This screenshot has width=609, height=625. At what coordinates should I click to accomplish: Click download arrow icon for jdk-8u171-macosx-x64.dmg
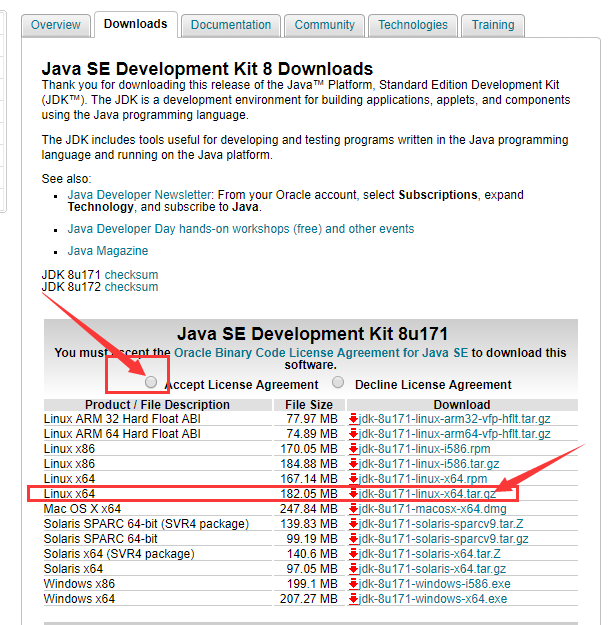click(x=353, y=509)
